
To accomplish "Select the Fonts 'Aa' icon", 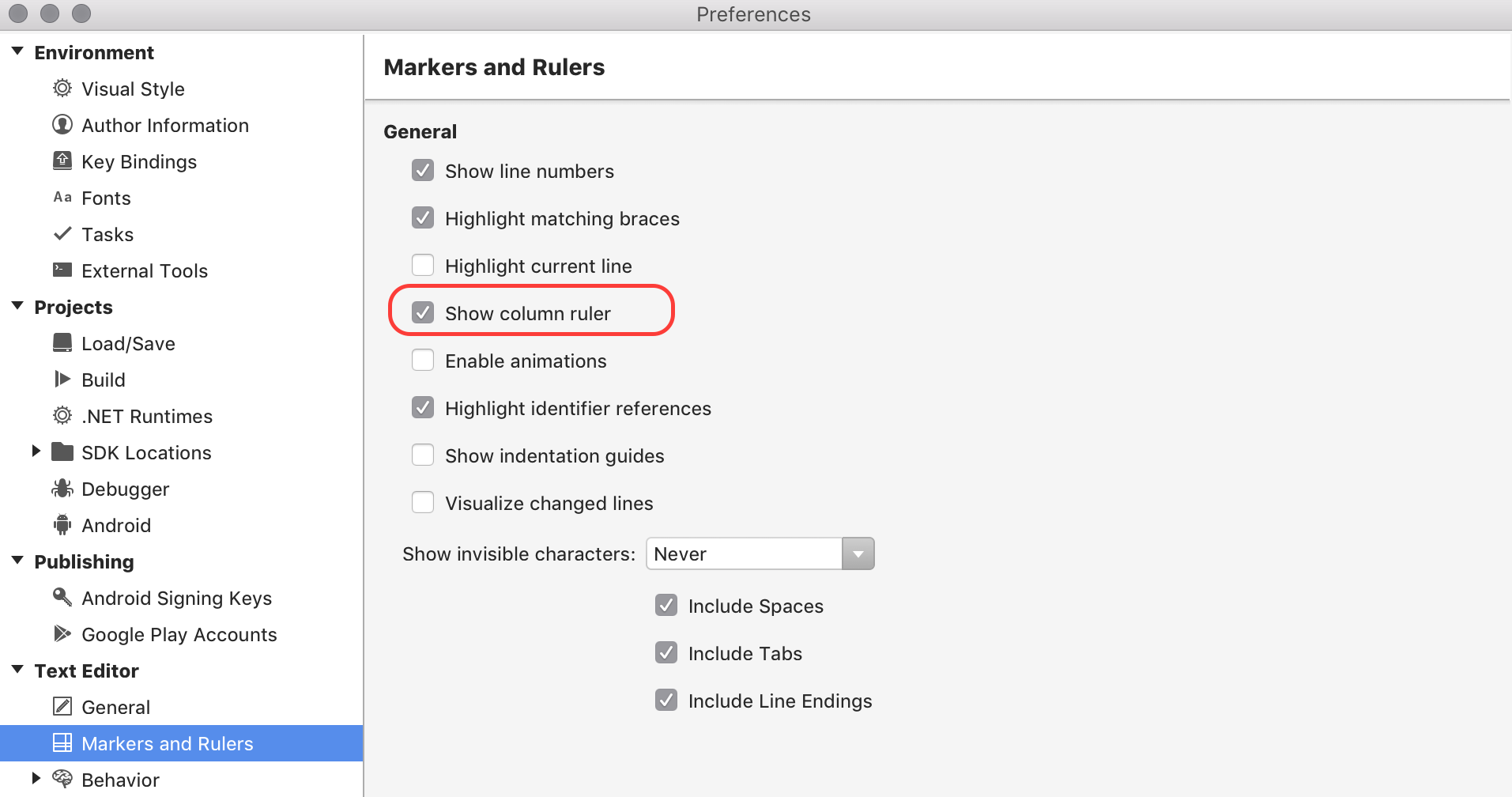I will [62, 197].
